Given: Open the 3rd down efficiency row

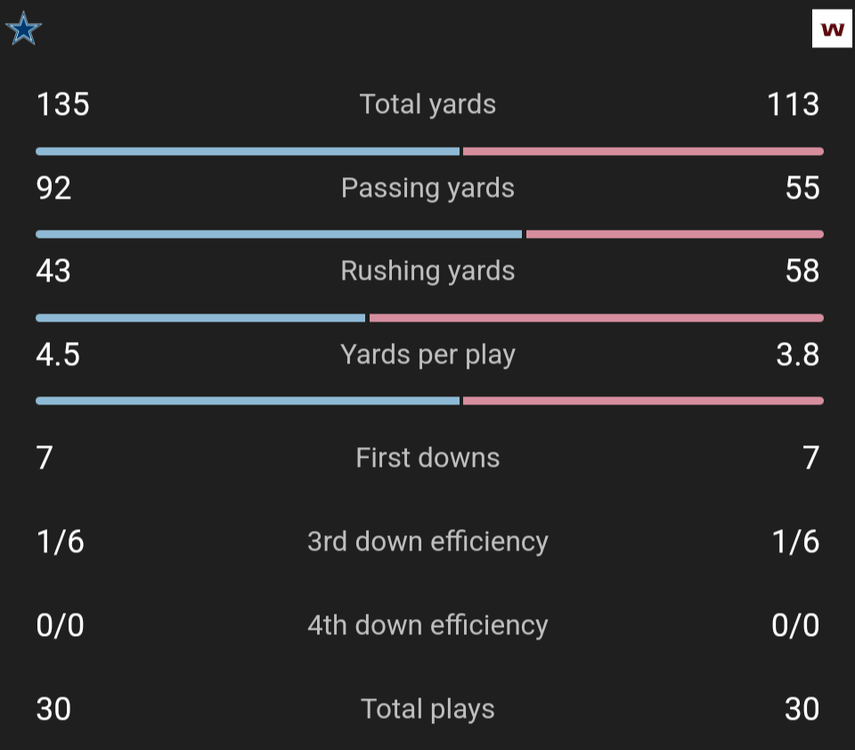Looking at the screenshot, I should [x=427, y=541].
